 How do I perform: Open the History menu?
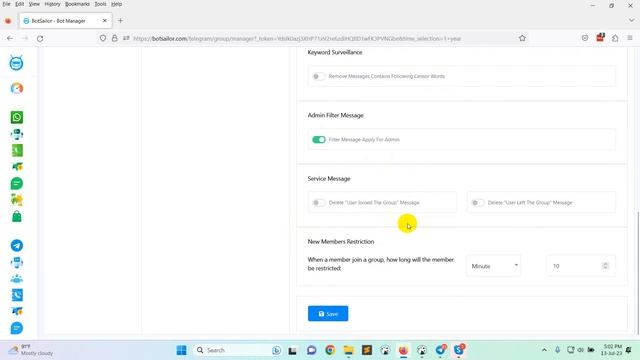click(52, 4)
